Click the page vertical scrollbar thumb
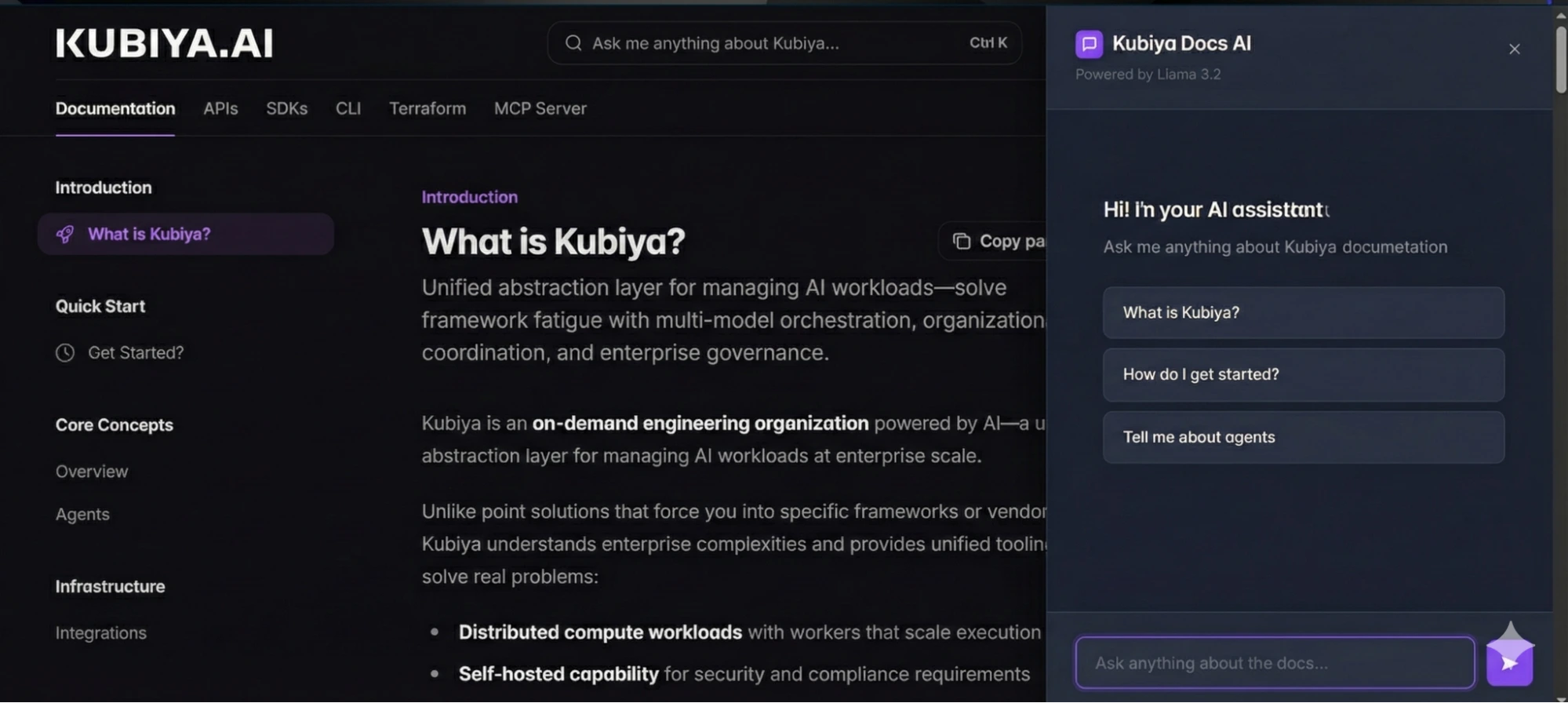This screenshot has height=703, width=1568. pyautogui.click(x=1561, y=60)
